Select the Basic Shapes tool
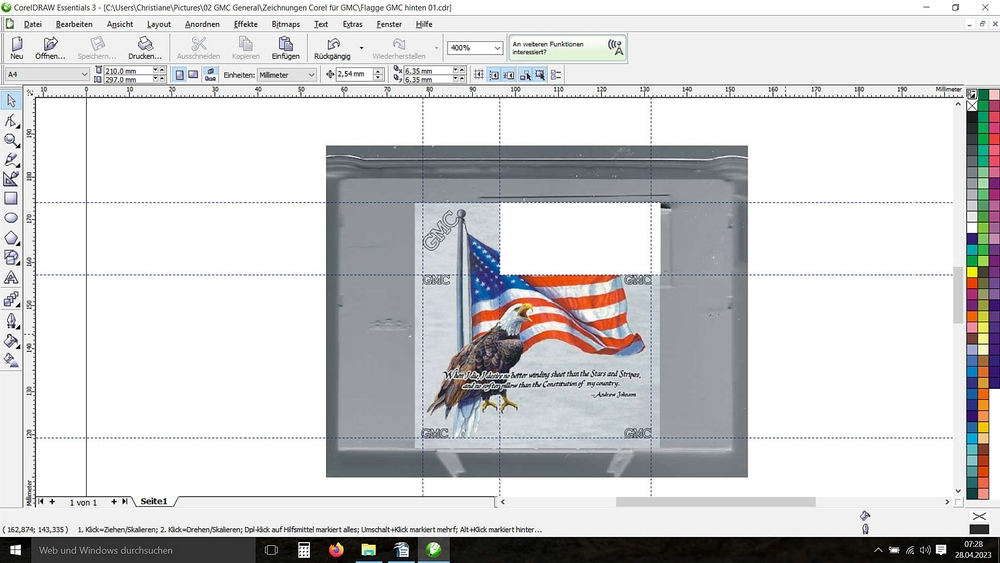Image resolution: width=1000 pixels, height=563 pixels. [x=11, y=257]
